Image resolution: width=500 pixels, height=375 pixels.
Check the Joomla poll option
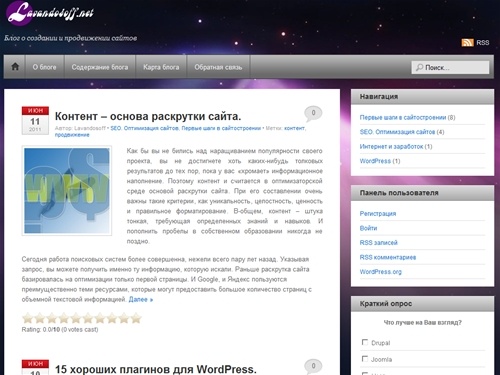365,359
